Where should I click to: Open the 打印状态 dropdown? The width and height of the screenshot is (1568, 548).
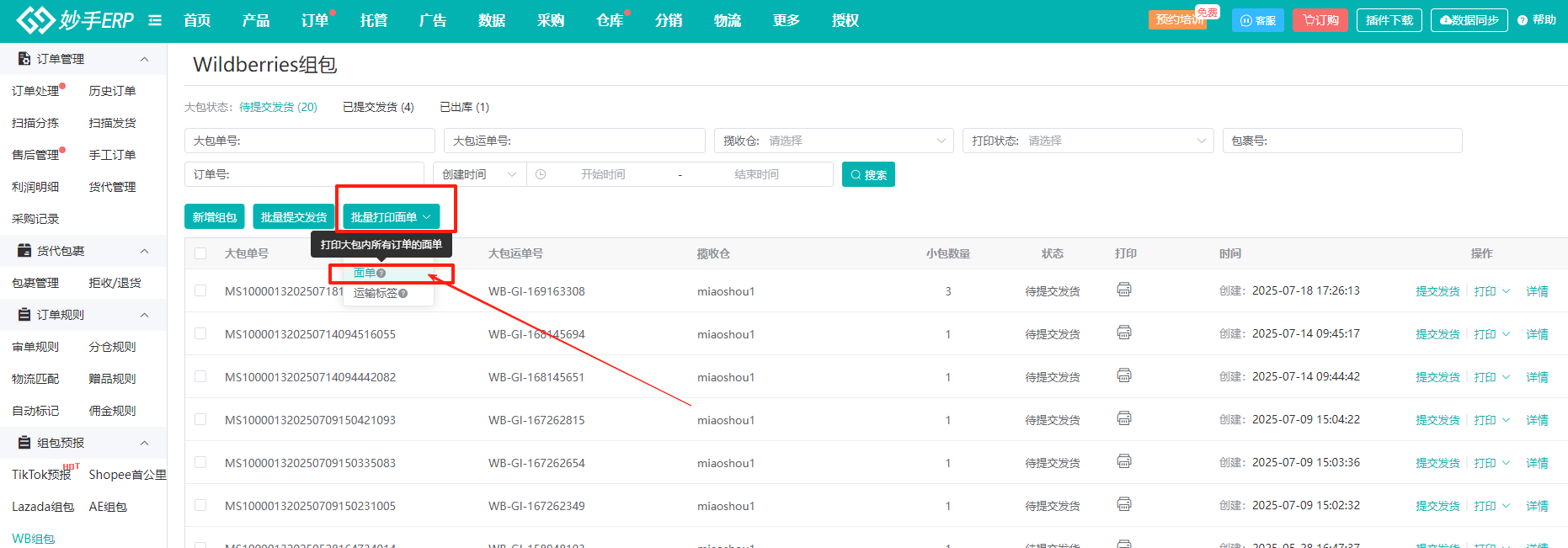point(1088,141)
